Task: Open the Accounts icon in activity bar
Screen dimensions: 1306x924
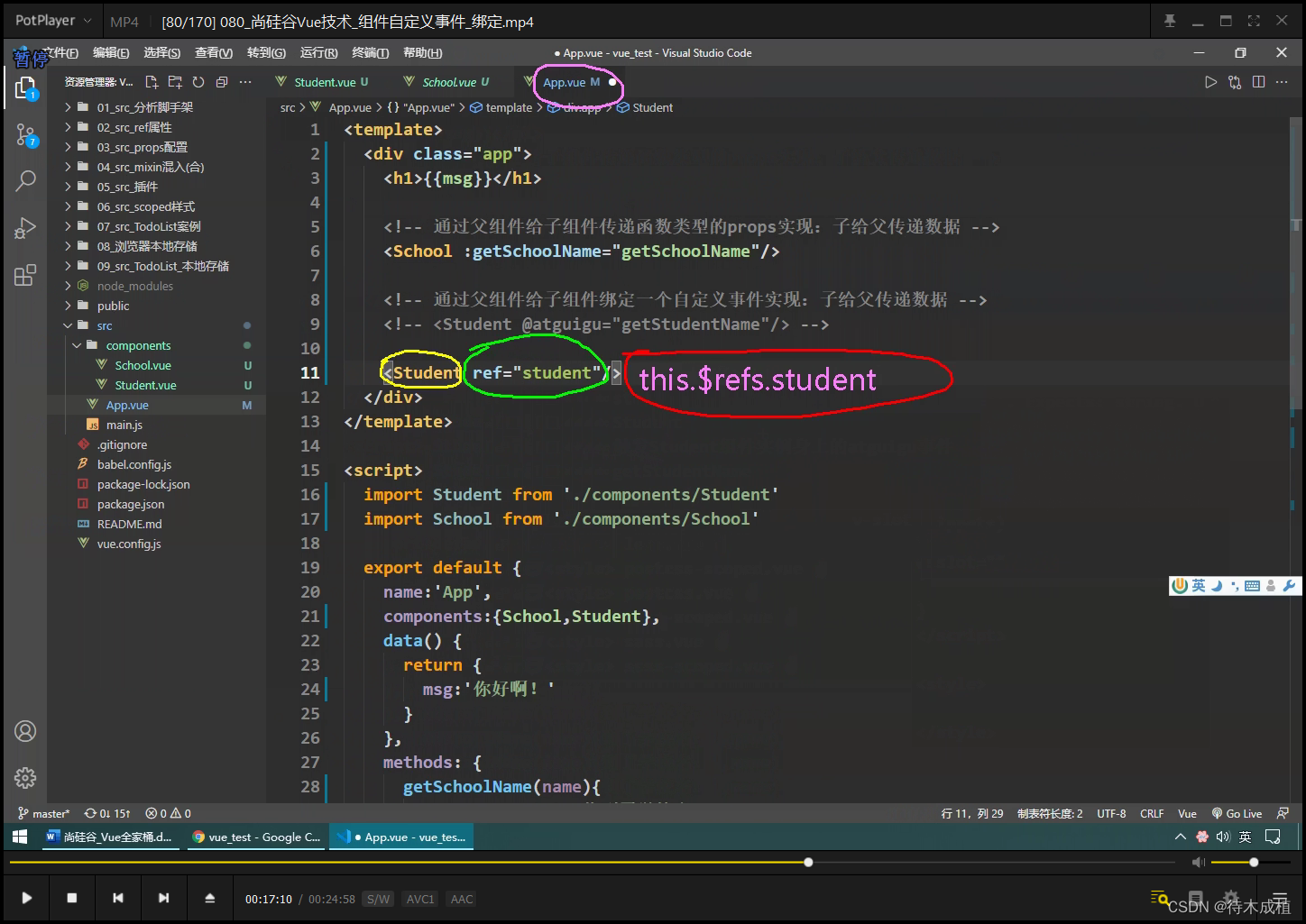Action: pyautogui.click(x=25, y=731)
